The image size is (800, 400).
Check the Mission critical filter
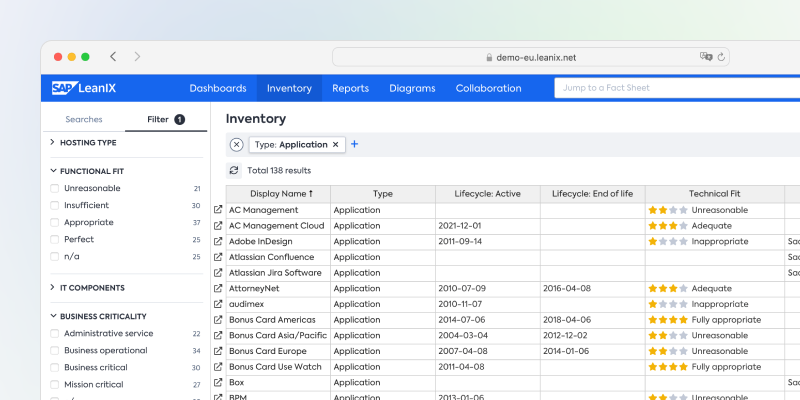click(x=55, y=385)
